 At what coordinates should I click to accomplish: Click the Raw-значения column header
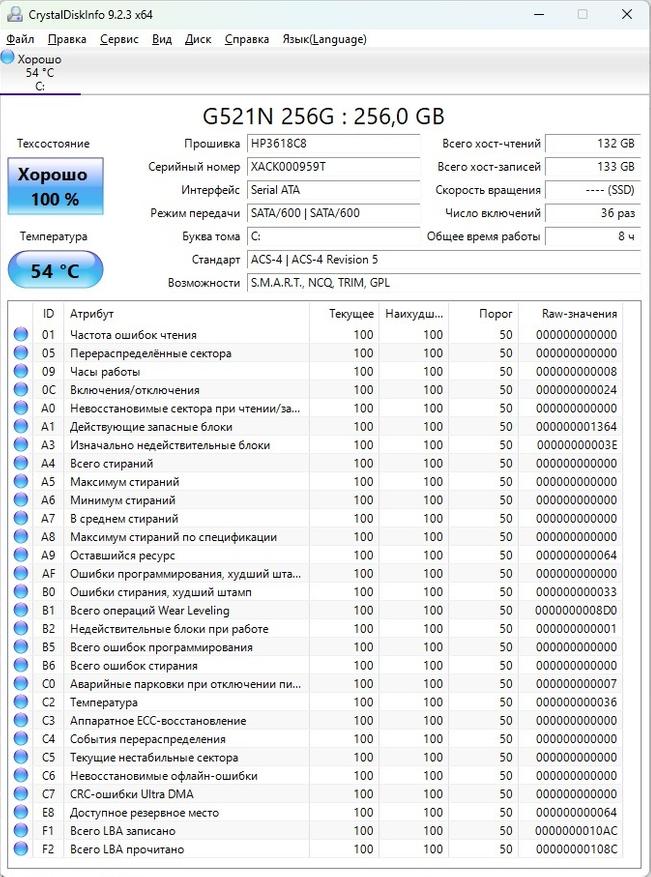click(570, 314)
